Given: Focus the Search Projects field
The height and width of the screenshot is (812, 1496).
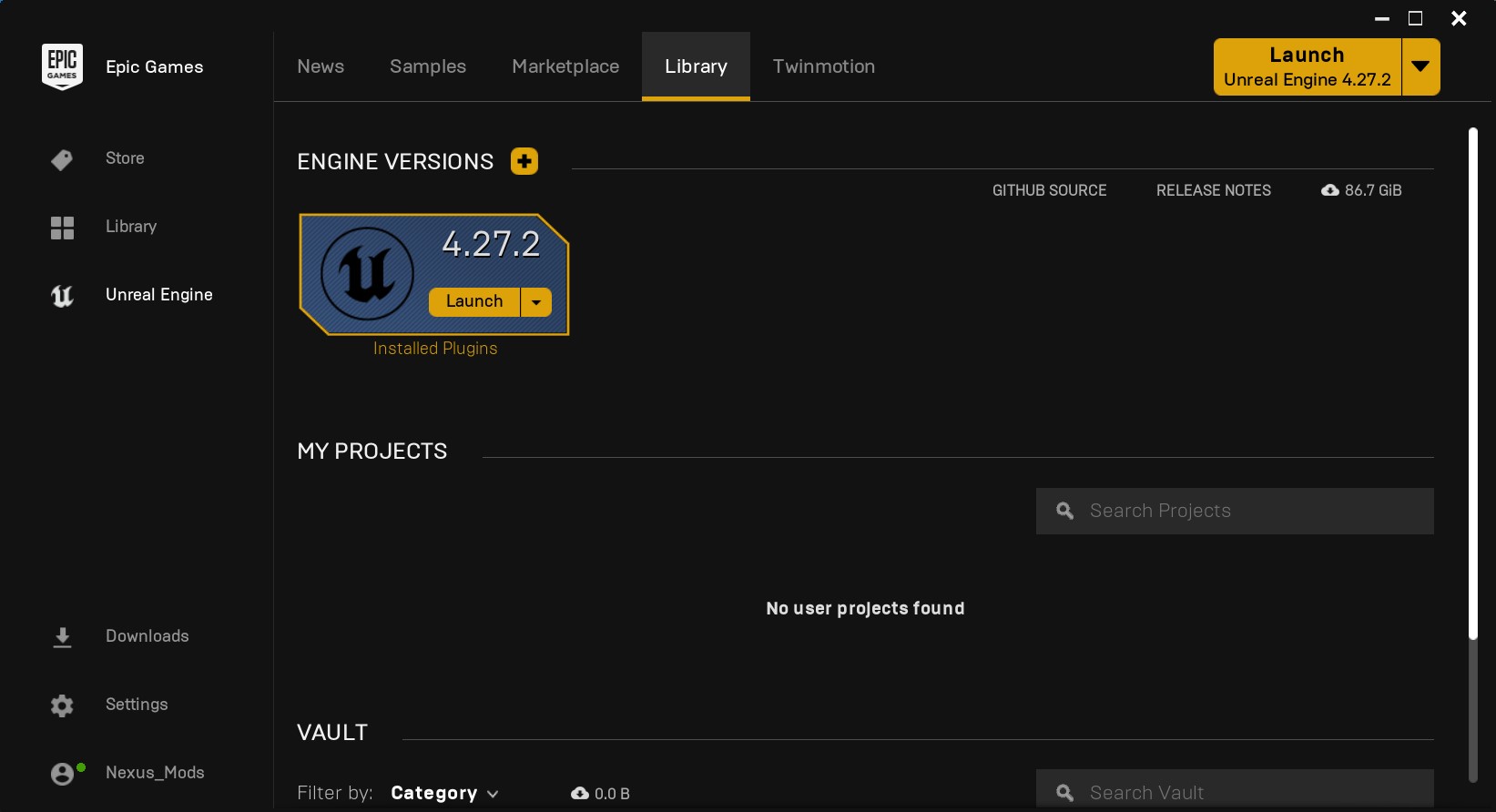Looking at the screenshot, I should (1235, 511).
